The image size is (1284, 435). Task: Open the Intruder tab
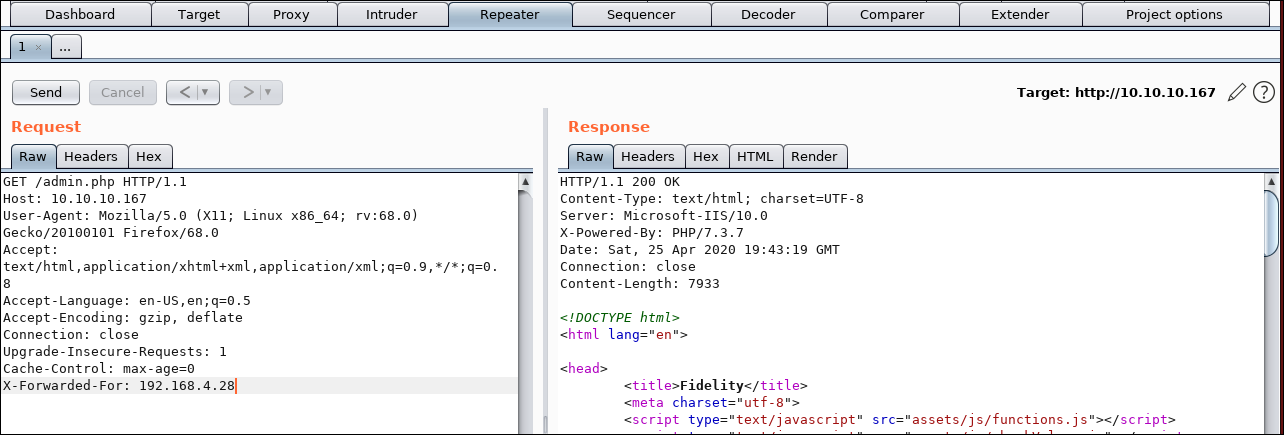393,15
